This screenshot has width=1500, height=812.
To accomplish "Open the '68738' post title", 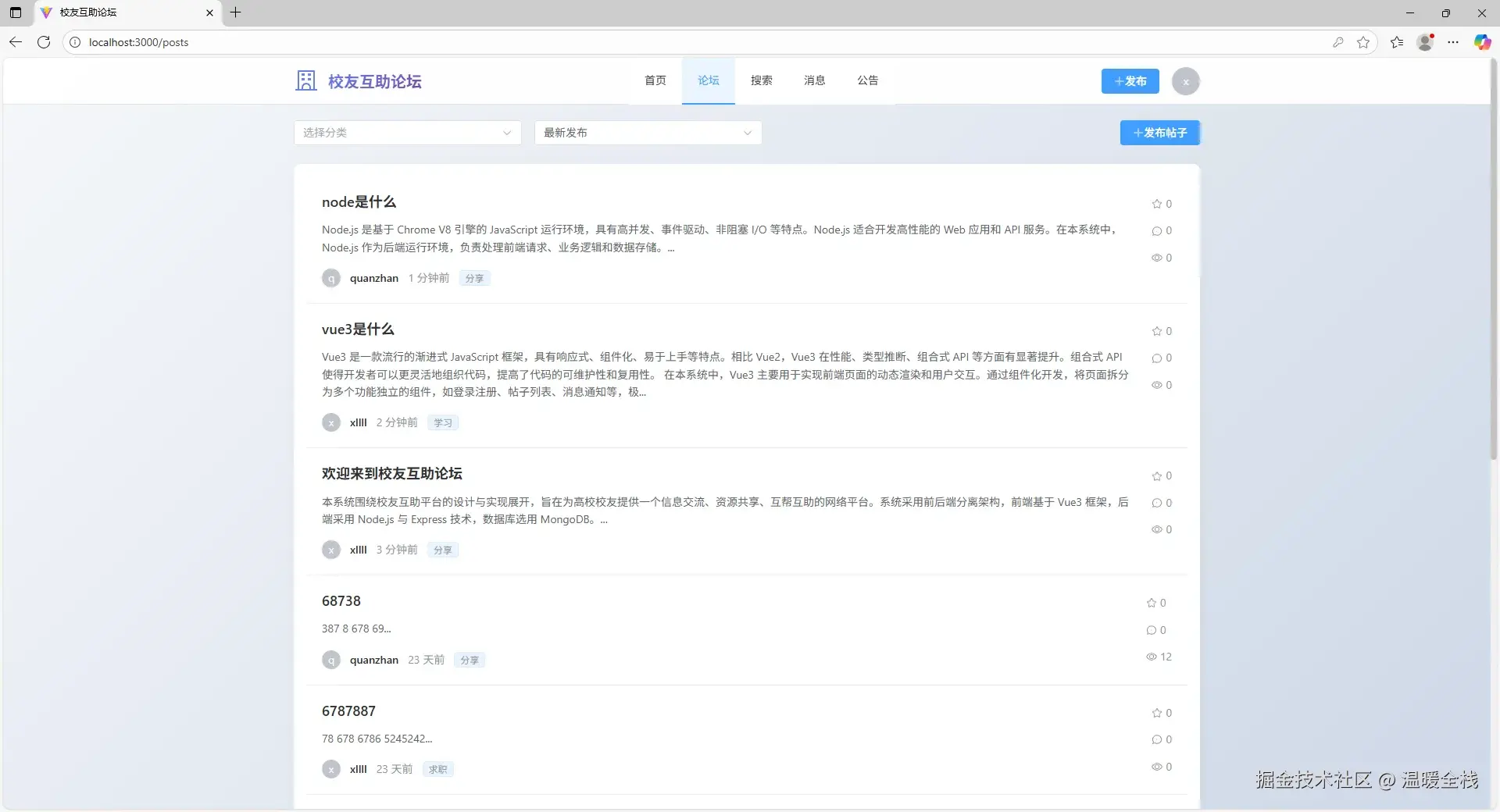I will pyautogui.click(x=341, y=601).
